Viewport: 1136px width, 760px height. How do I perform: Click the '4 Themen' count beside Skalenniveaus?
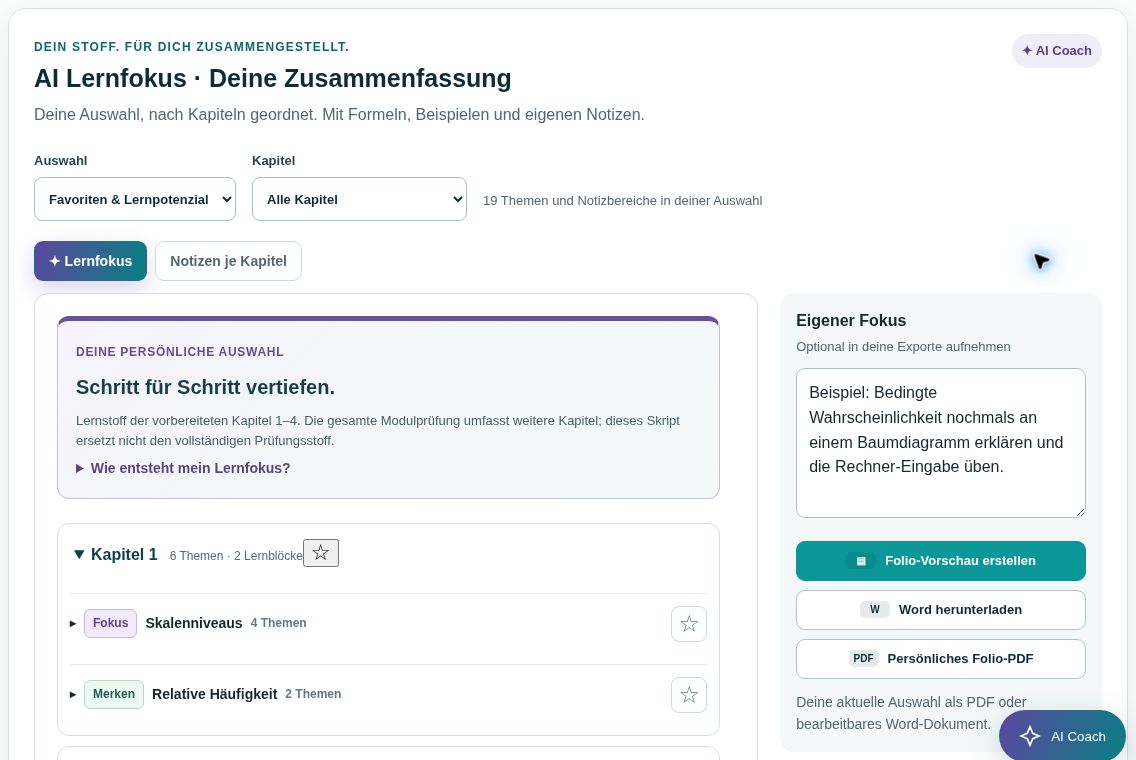(278, 623)
